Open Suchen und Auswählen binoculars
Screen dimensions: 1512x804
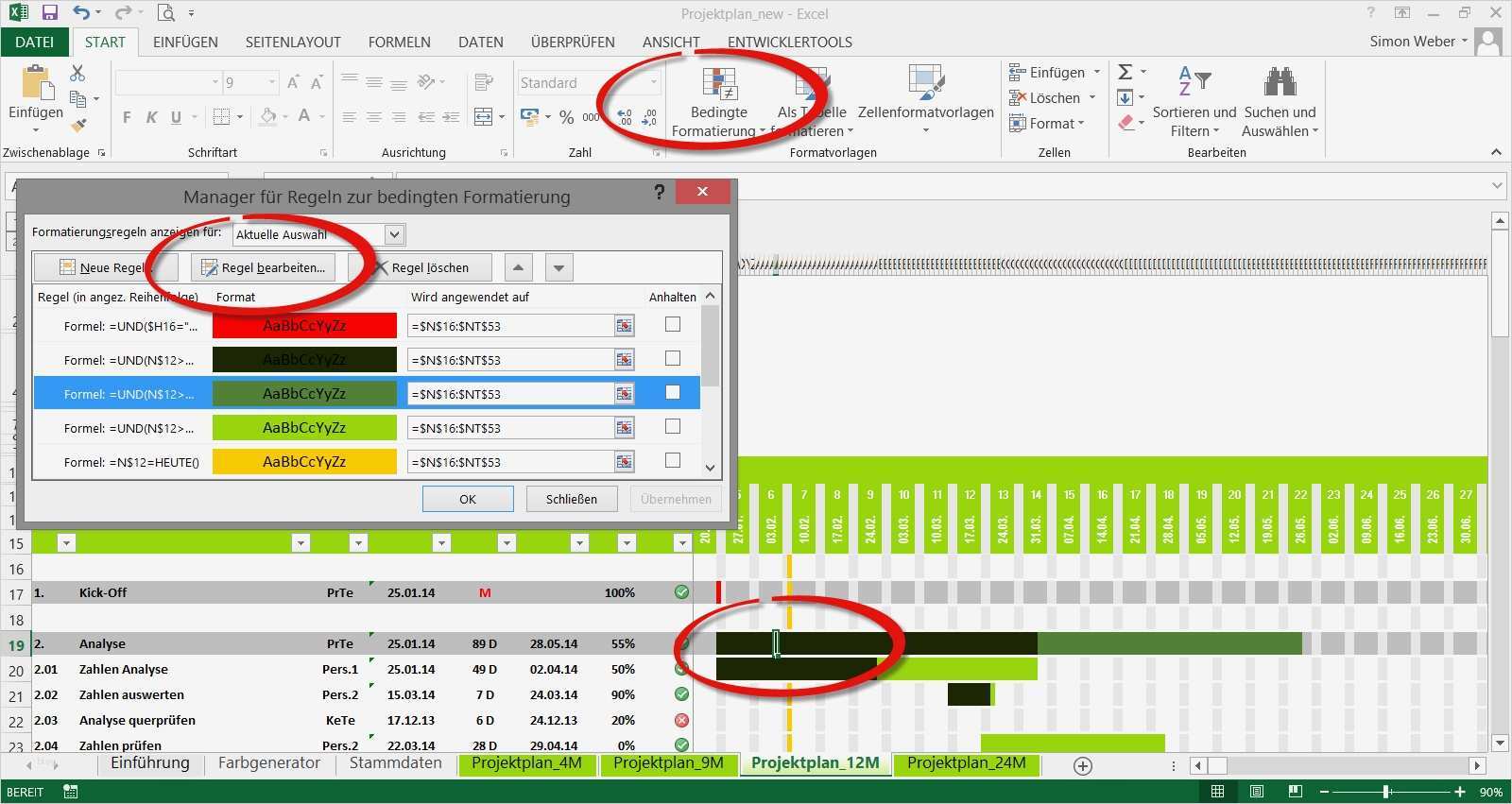(x=1280, y=102)
